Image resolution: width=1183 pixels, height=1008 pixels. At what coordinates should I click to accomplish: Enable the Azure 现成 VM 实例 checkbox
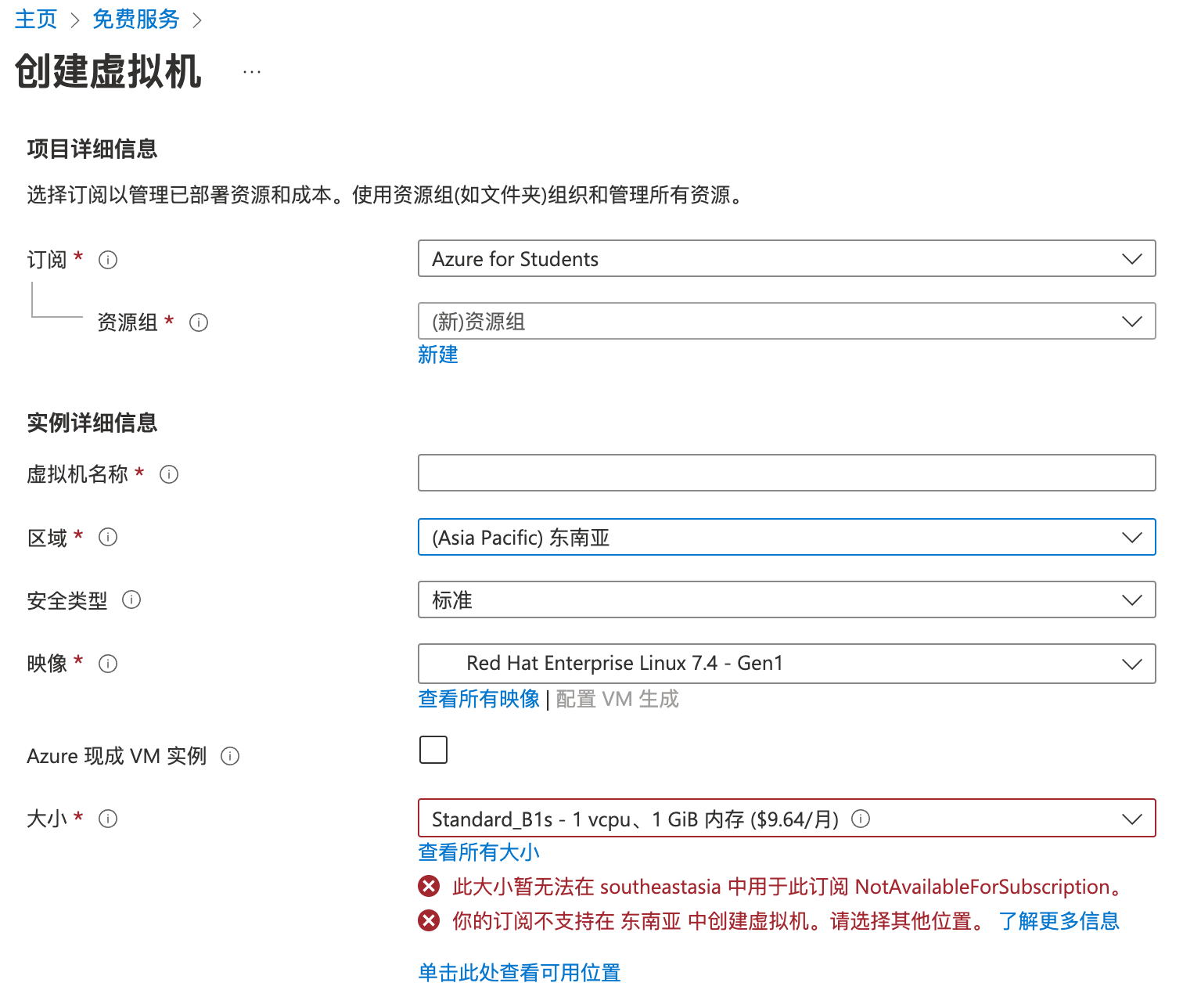(433, 750)
